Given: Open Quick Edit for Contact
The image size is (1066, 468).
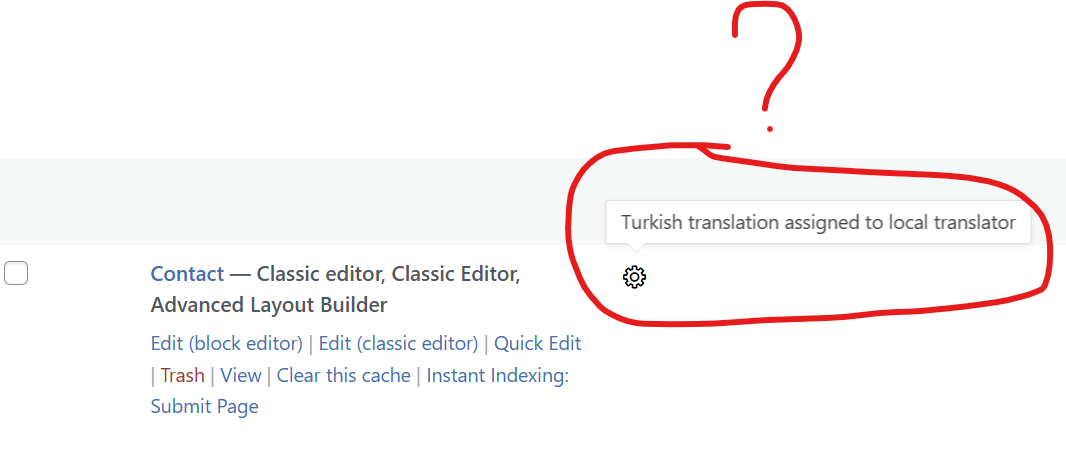Looking at the screenshot, I should [x=538, y=344].
